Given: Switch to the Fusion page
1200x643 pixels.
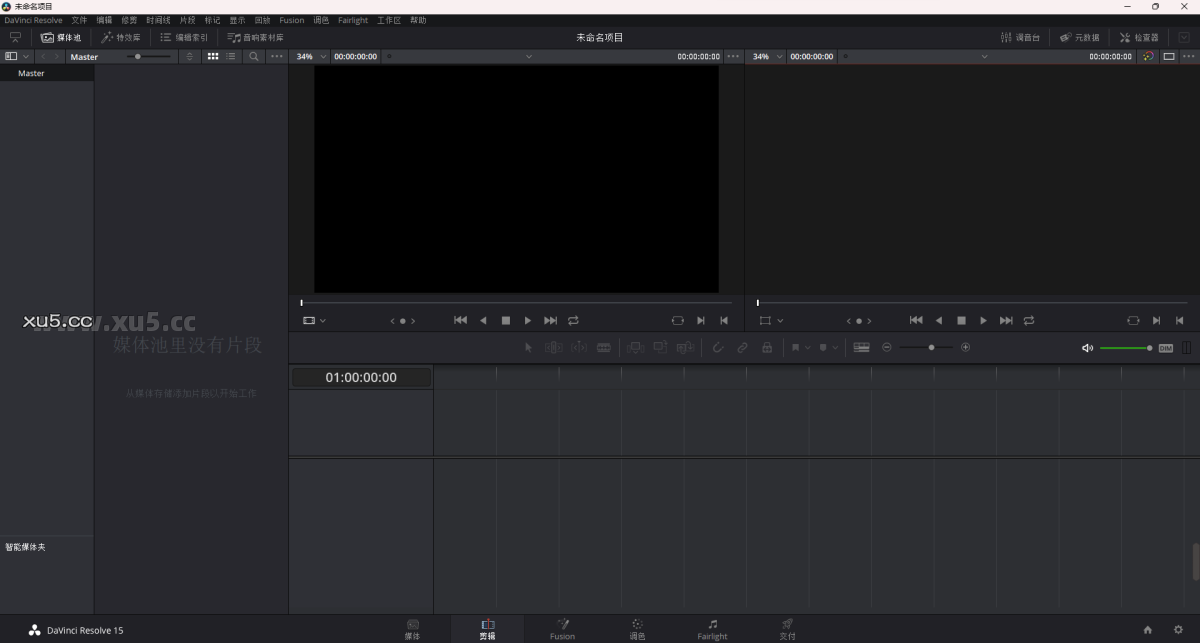Looking at the screenshot, I should pyautogui.click(x=562, y=630).
